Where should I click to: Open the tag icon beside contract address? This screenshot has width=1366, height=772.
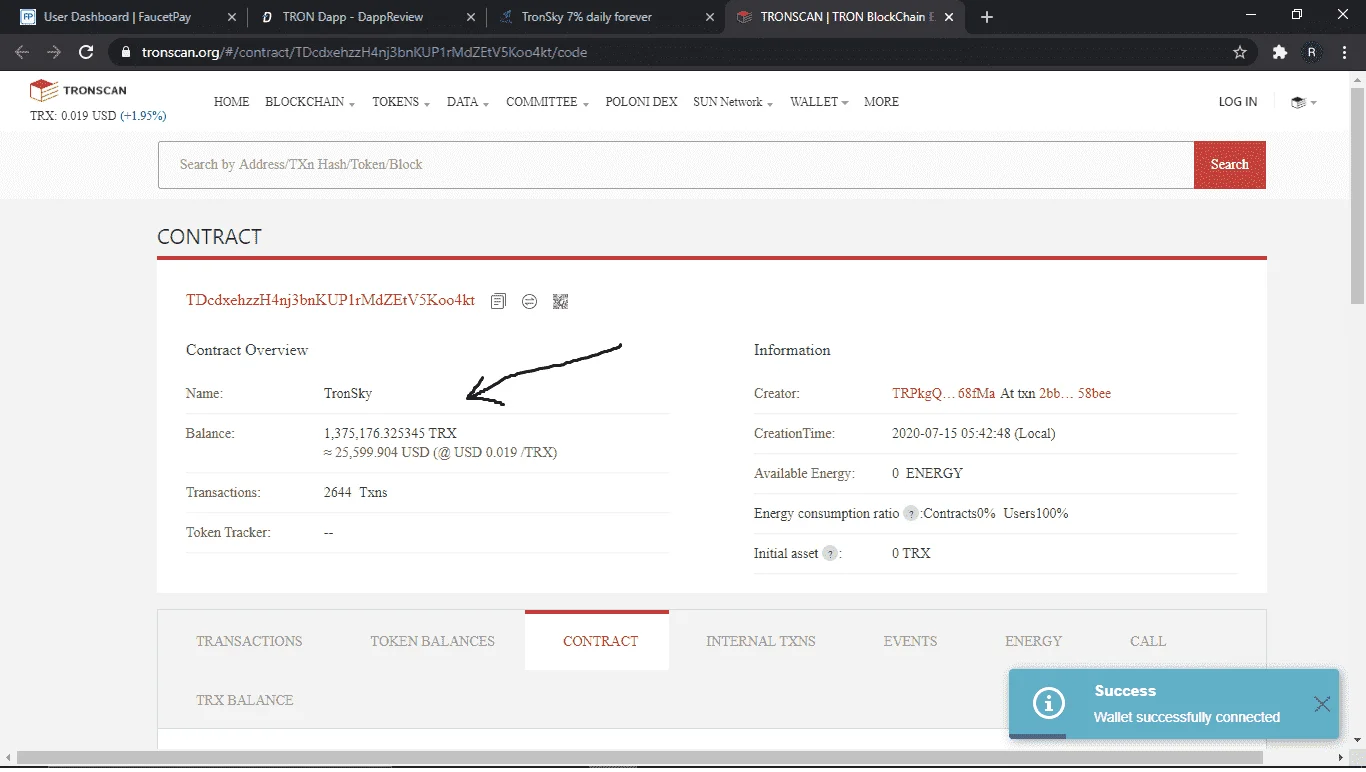[x=529, y=301]
